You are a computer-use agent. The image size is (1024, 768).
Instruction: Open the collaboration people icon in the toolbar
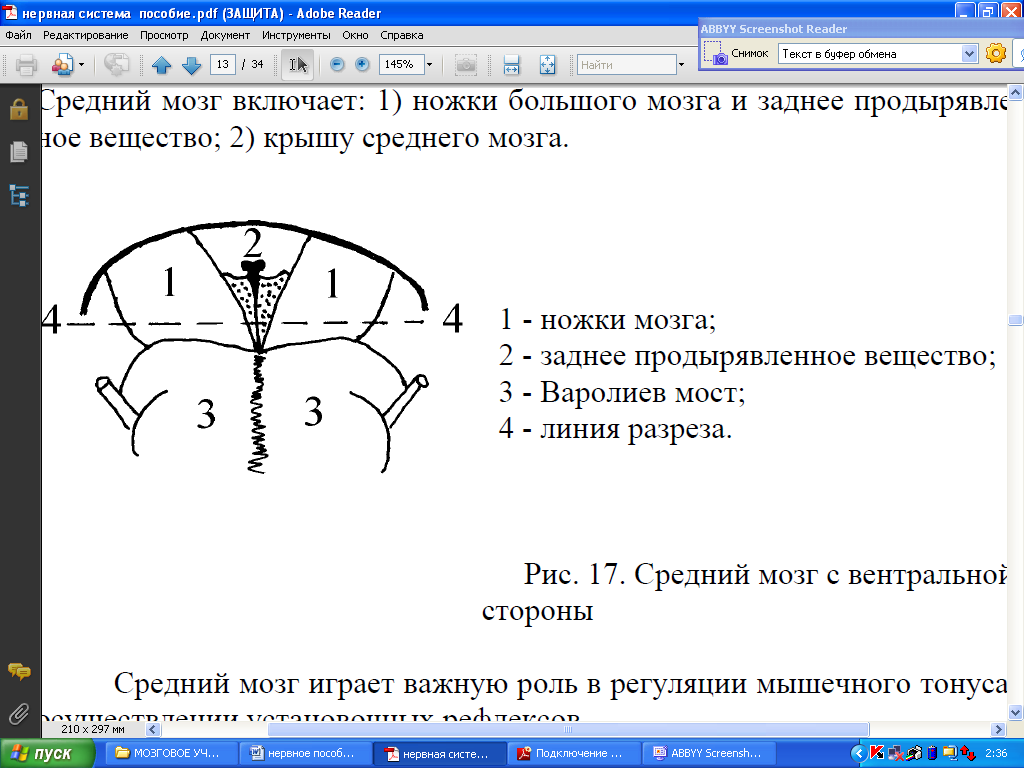63,65
